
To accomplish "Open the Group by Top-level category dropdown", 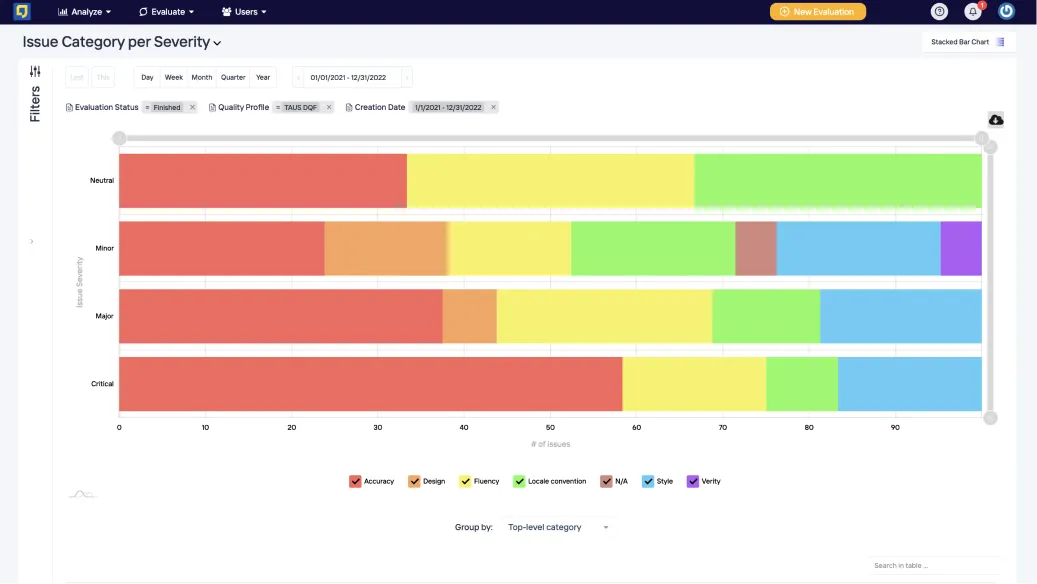I will click(x=558, y=527).
